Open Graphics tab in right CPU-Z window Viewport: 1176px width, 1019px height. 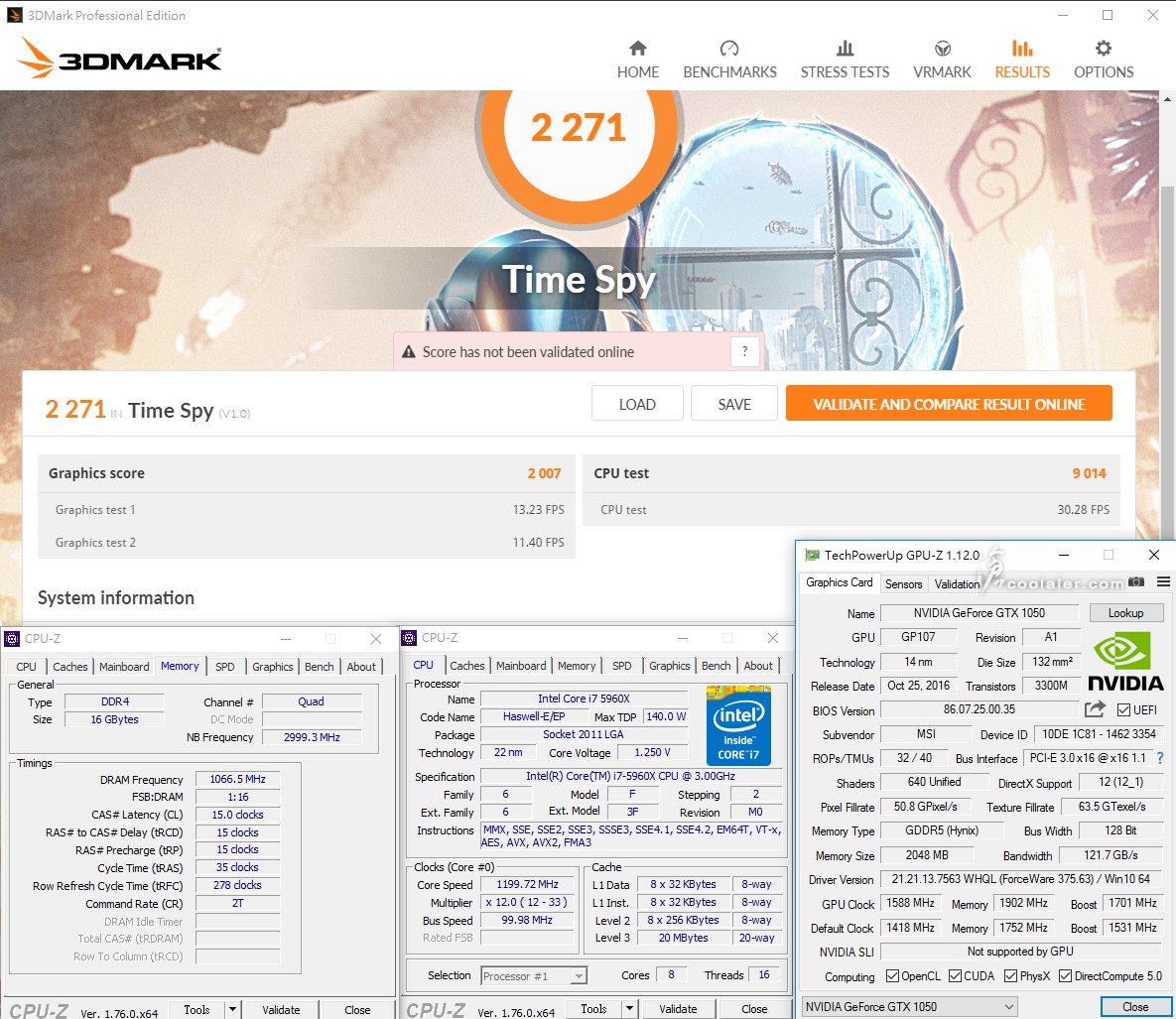pyautogui.click(x=669, y=666)
